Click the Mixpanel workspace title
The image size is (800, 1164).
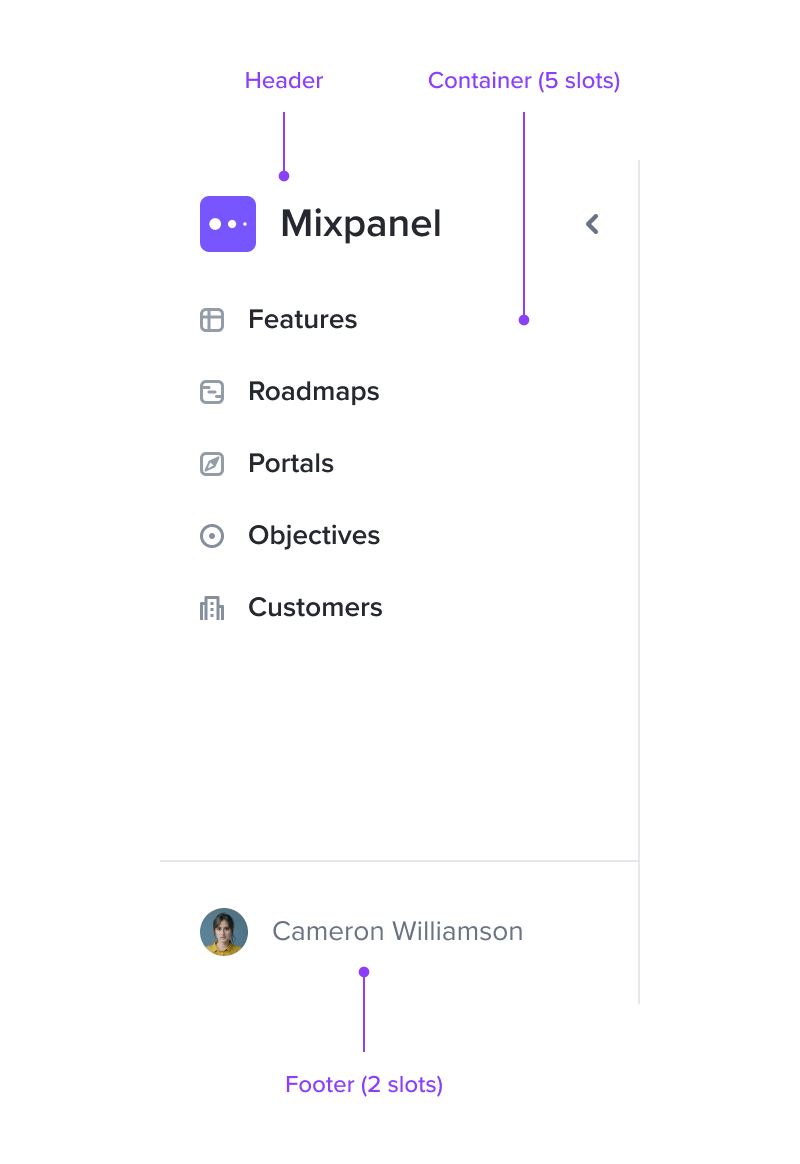tap(361, 223)
